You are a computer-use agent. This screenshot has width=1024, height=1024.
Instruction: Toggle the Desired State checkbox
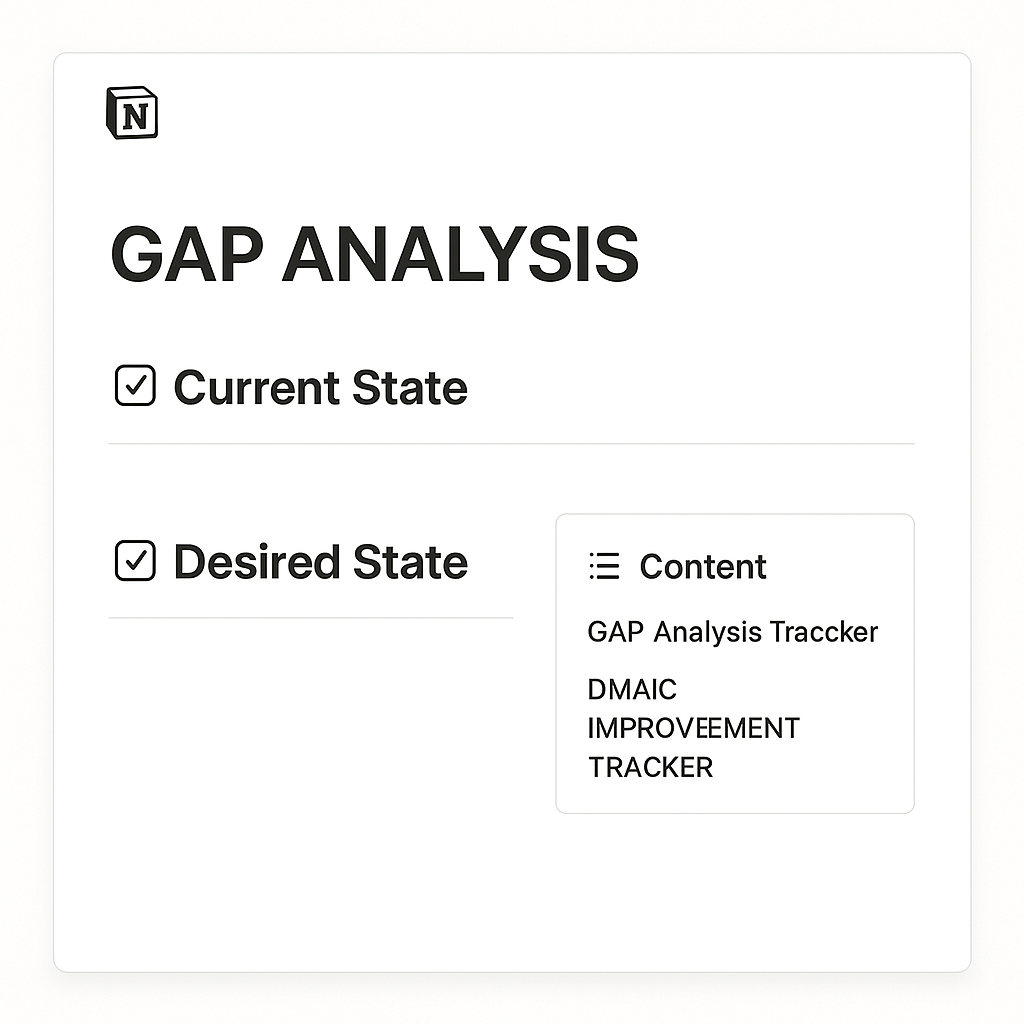[x=136, y=561]
